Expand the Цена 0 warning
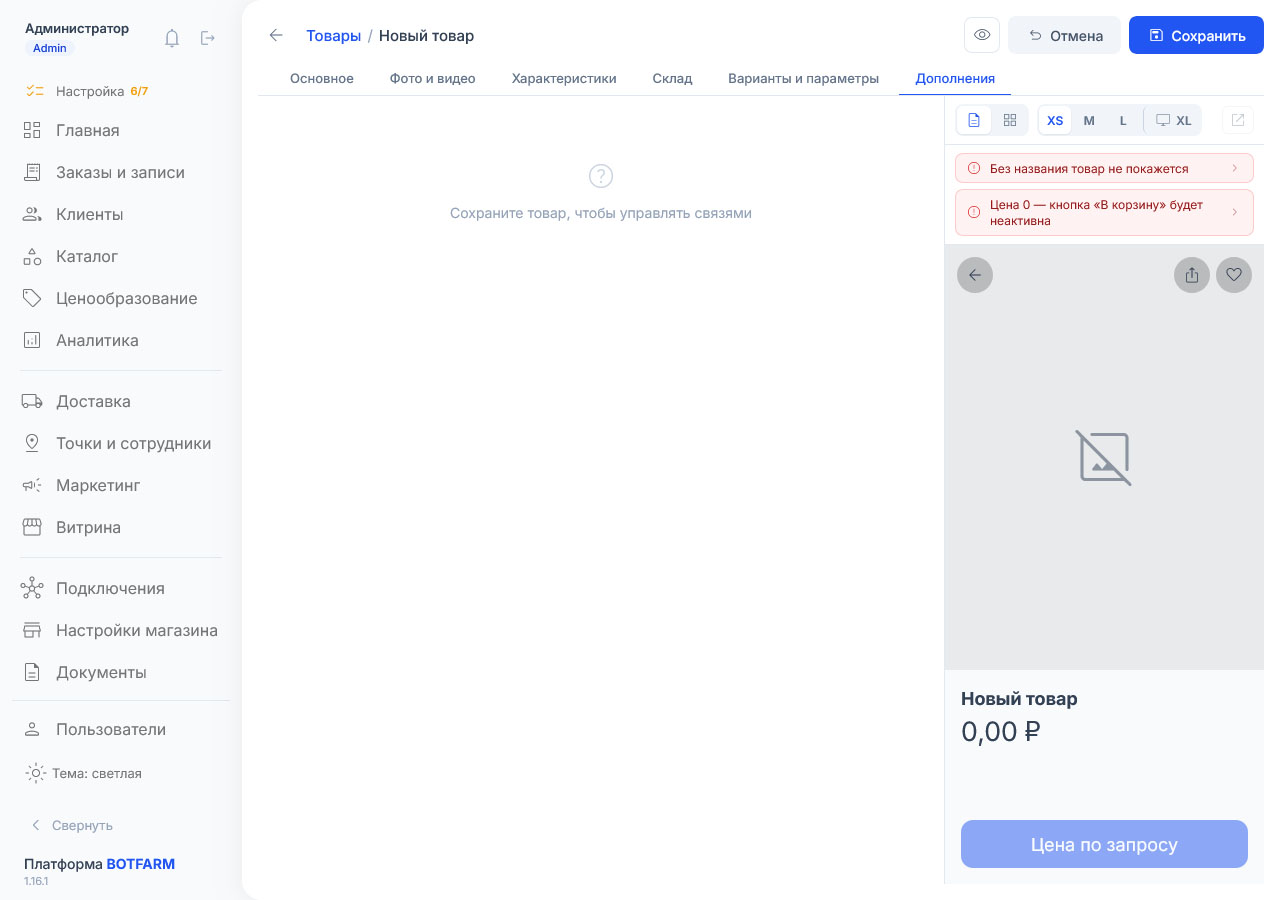The width and height of the screenshot is (1280, 900). [1104, 212]
